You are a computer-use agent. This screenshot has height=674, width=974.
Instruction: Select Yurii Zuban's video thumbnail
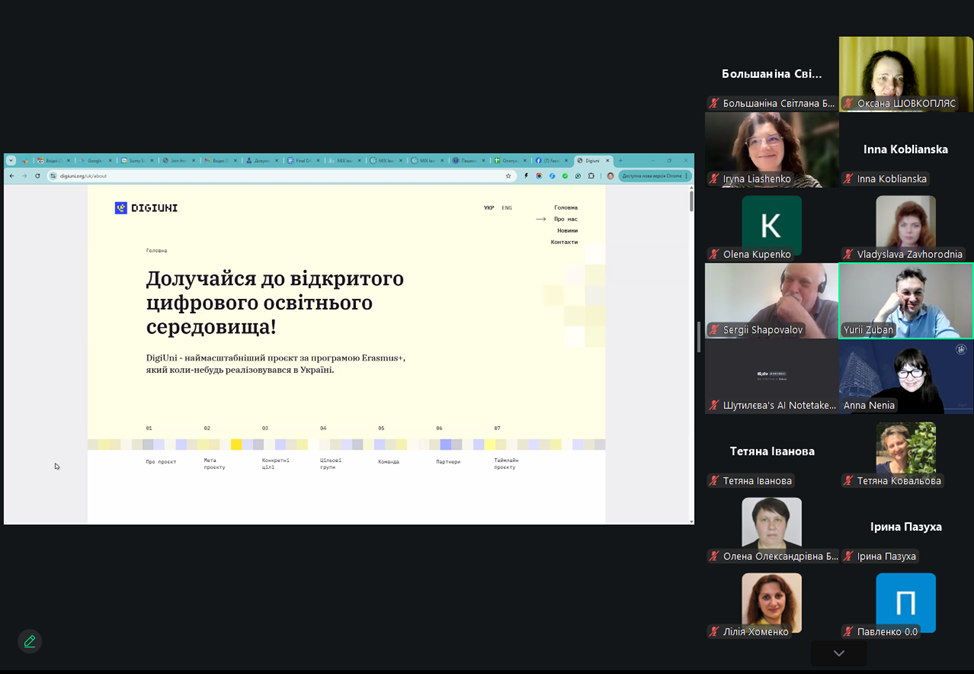tap(905, 300)
